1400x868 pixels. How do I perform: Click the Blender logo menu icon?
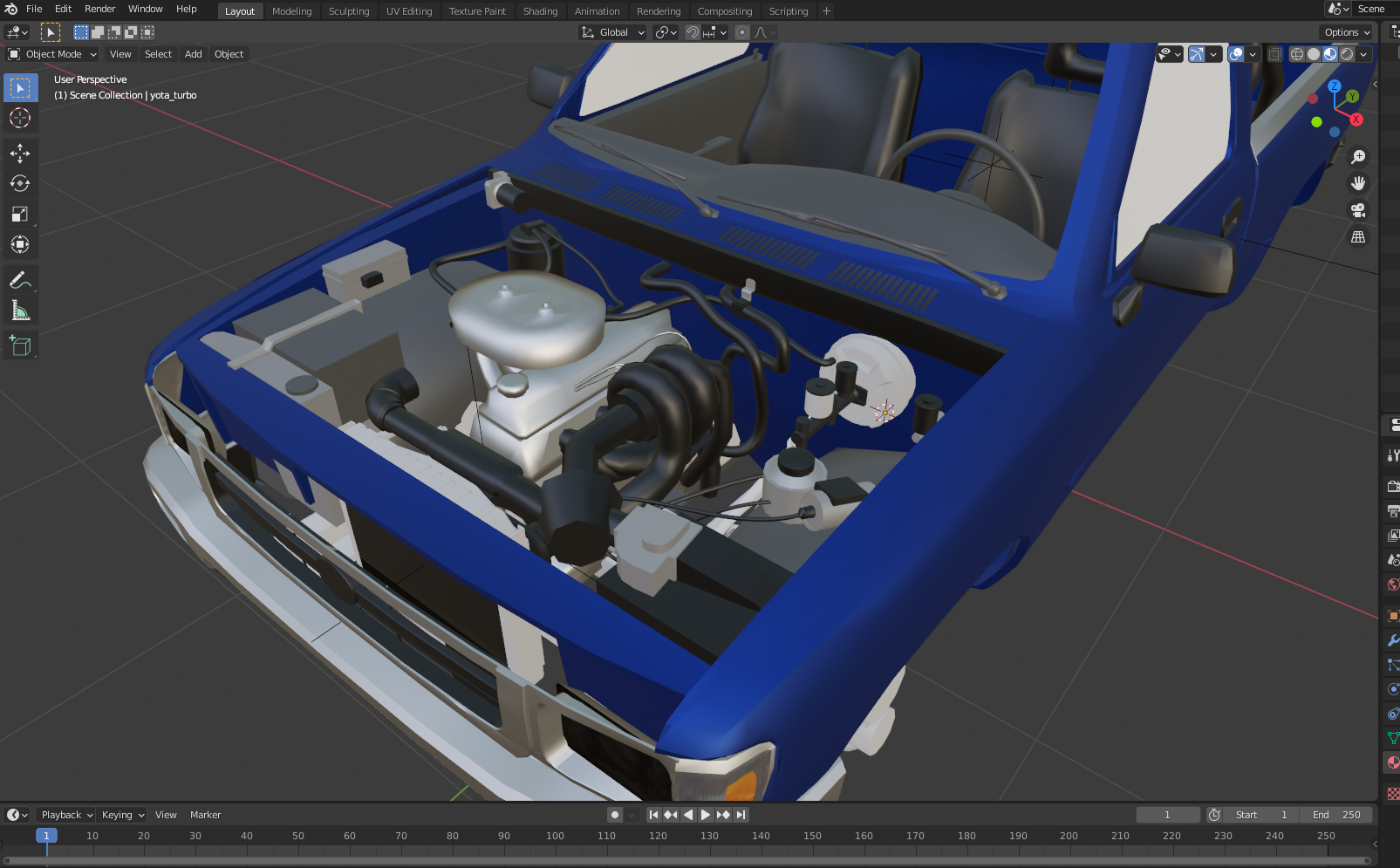click(11, 9)
